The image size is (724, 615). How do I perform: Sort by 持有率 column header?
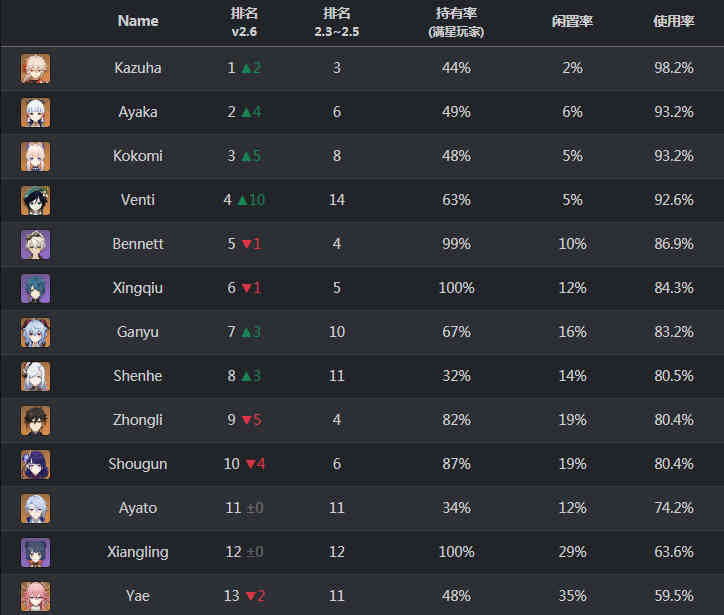(x=456, y=22)
